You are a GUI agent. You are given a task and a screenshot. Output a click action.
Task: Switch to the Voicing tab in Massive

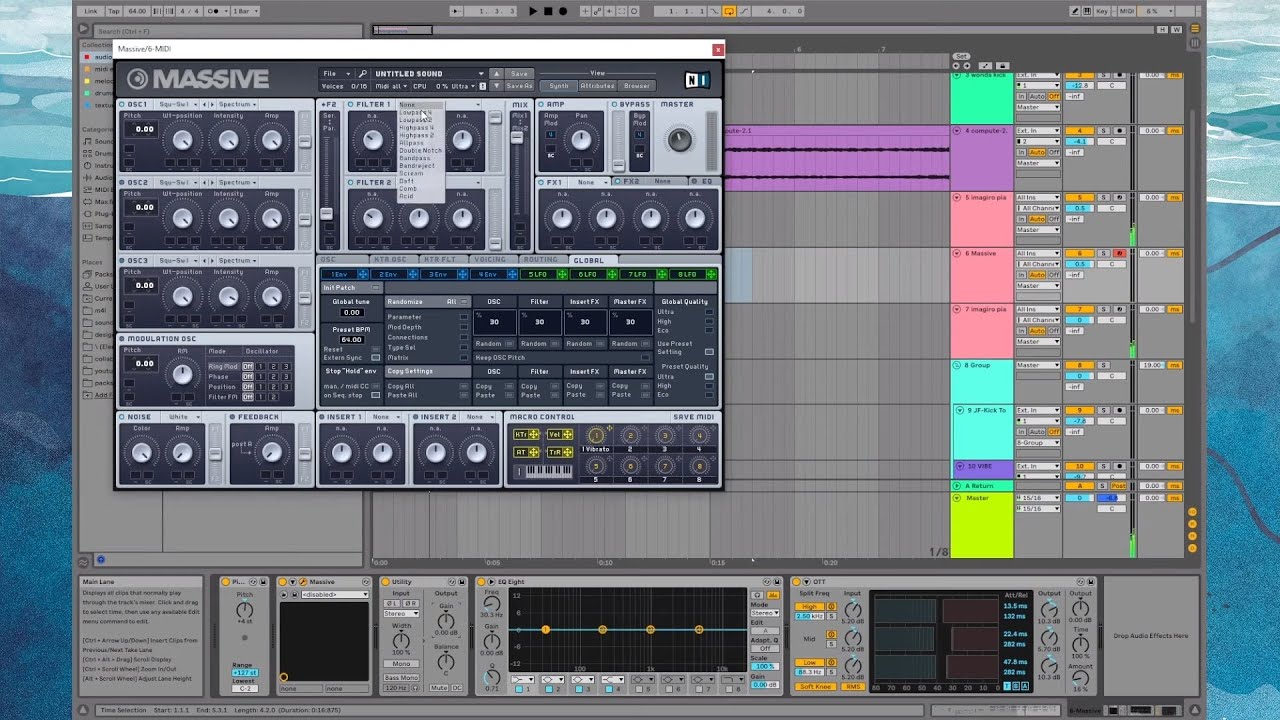point(489,260)
